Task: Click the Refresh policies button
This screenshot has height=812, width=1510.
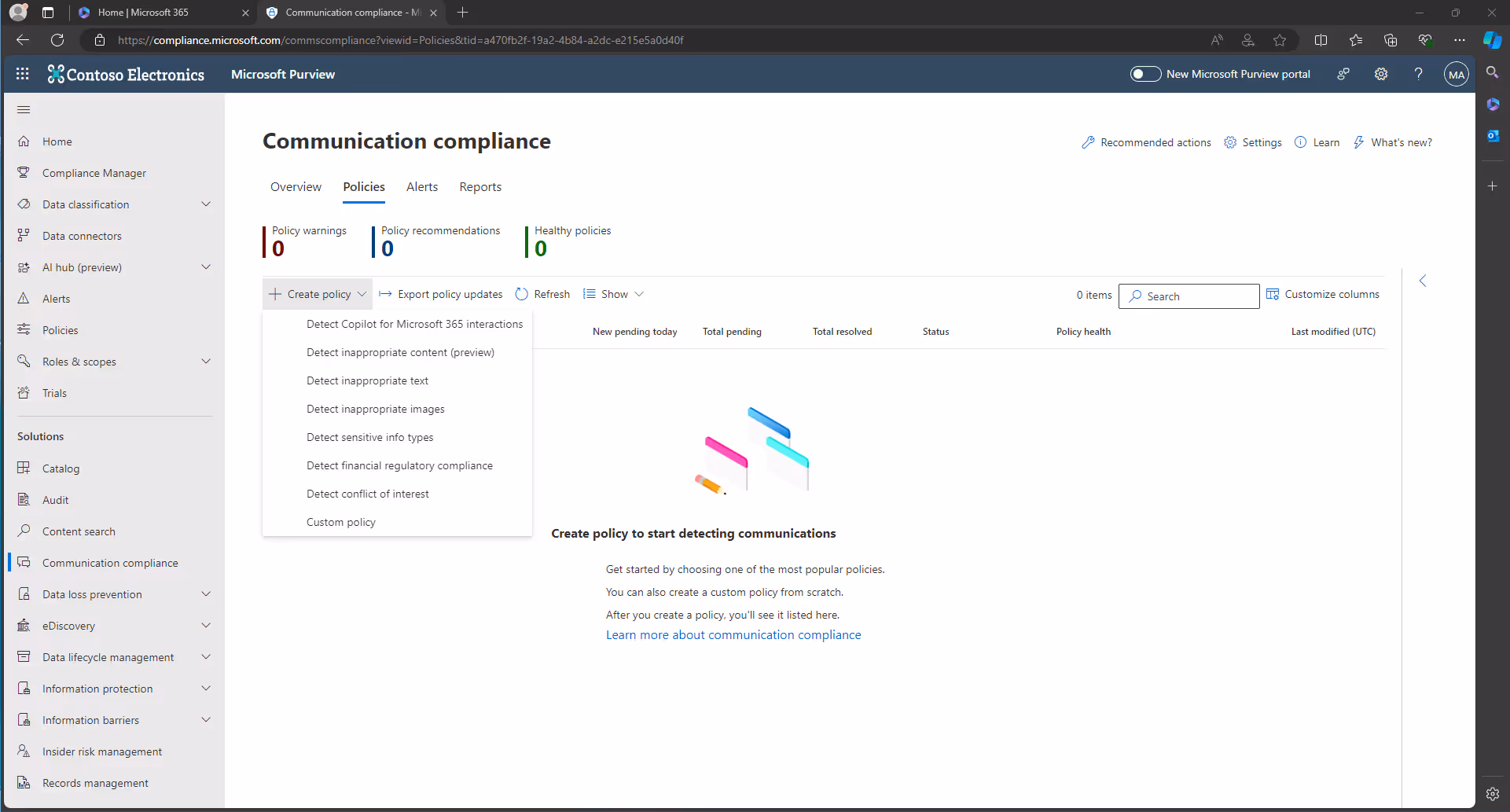Action: pyautogui.click(x=542, y=294)
